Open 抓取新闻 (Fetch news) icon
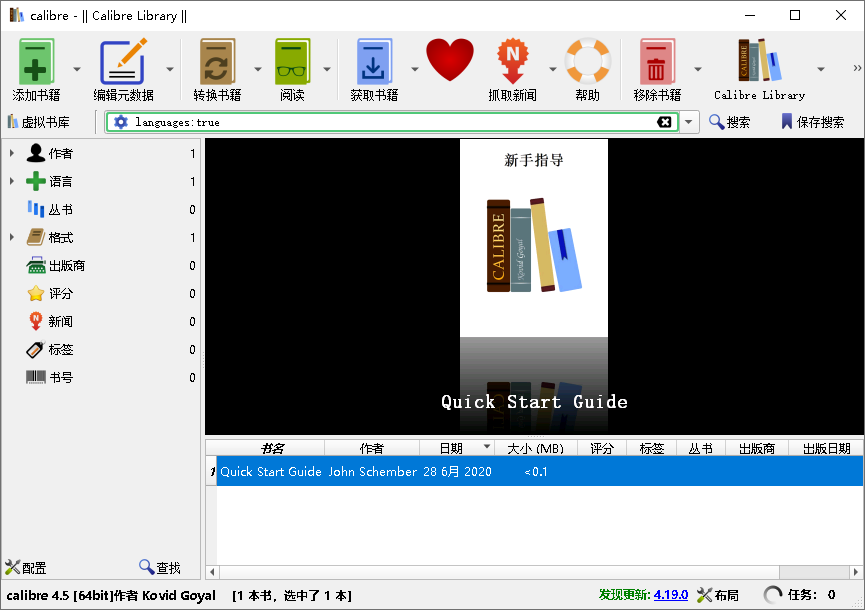Screen dimensions: 865x610 [512, 62]
